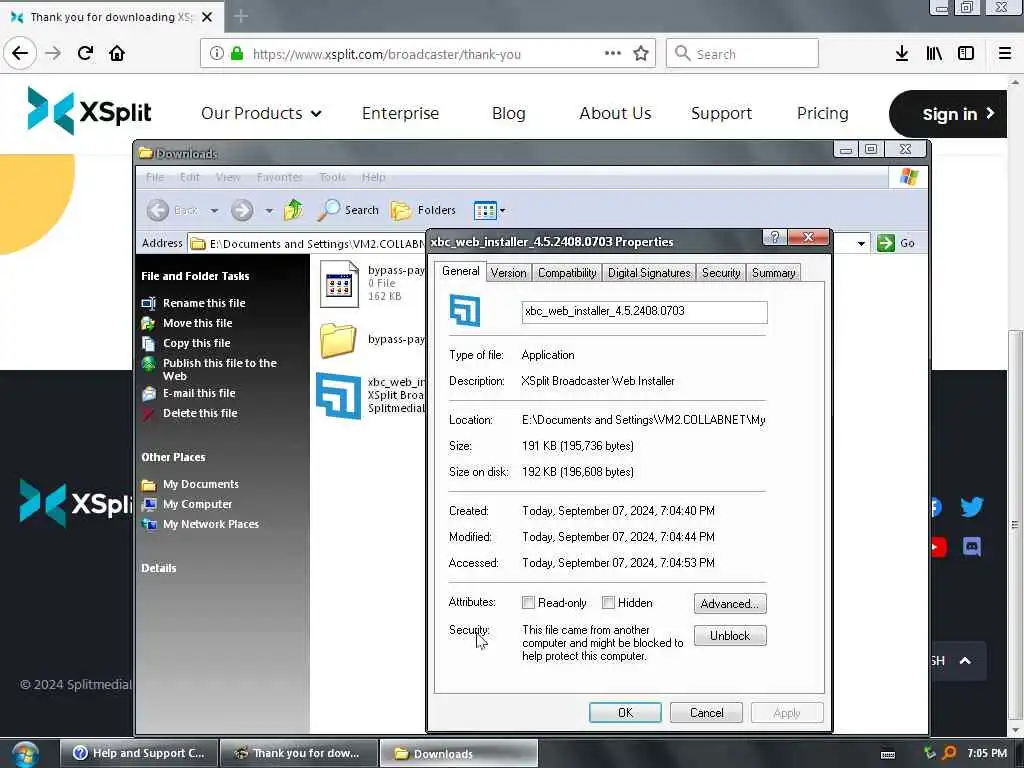Image resolution: width=1024 pixels, height=768 pixels.
Task: Show Firefox downloads arrow
Action: 901,54
